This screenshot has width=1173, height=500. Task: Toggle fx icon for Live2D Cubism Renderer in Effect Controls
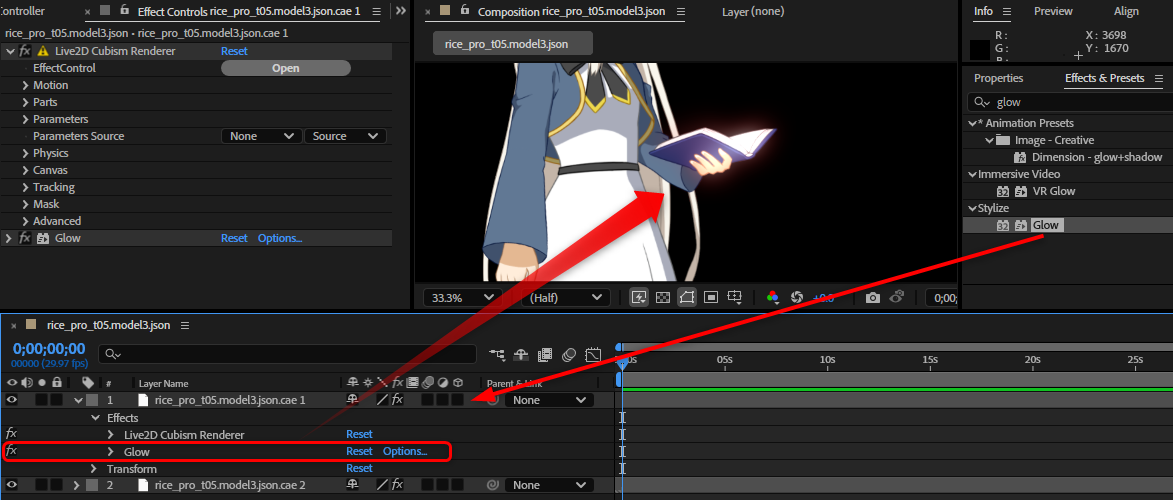[x=25, y=51]
